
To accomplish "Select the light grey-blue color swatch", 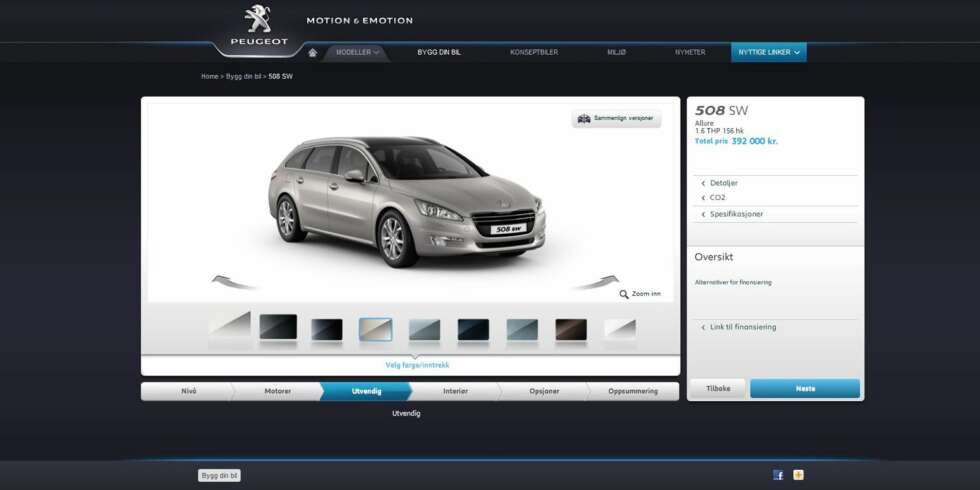I will click(x=424, y=329).
